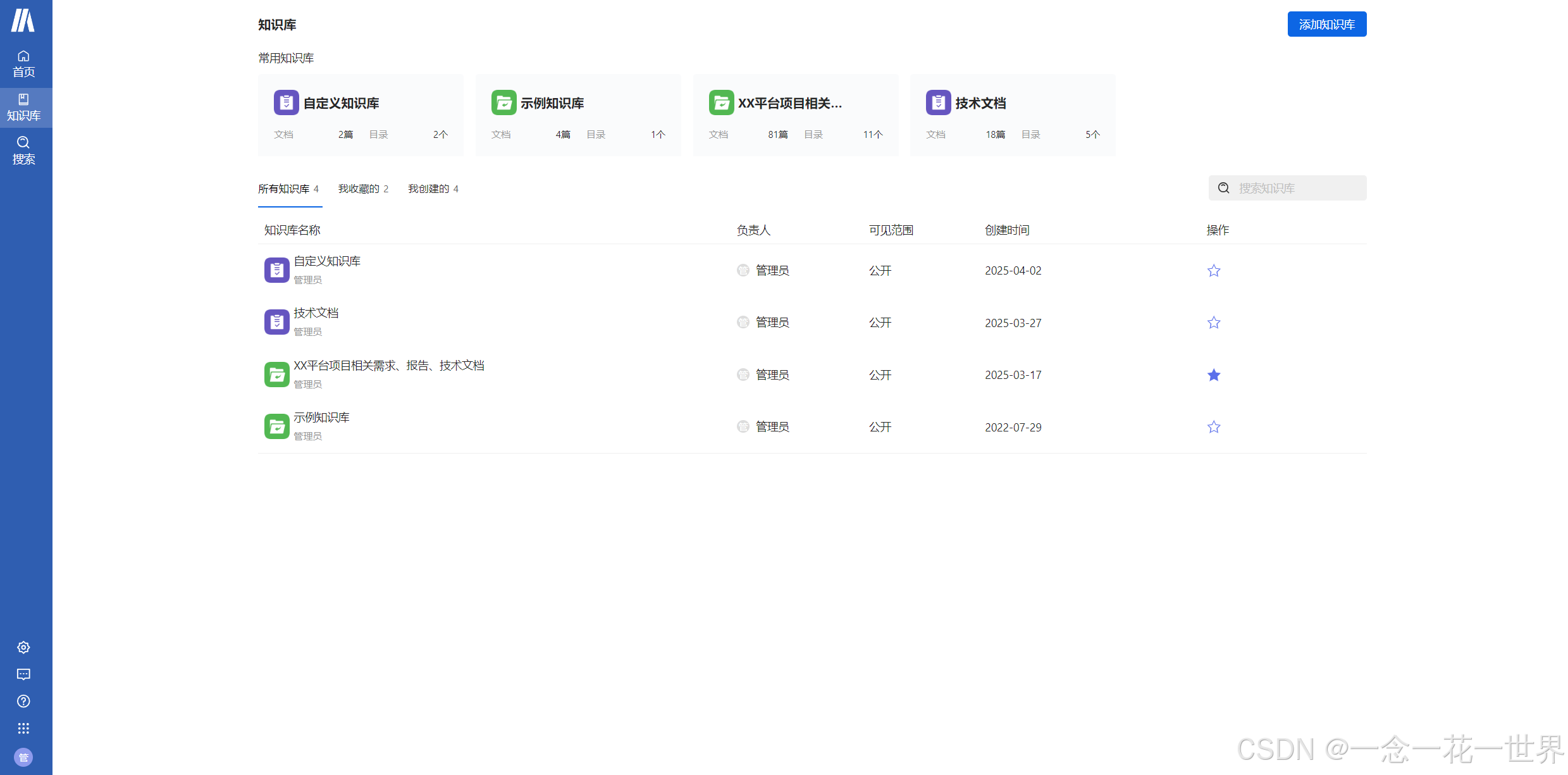Toggle favorite star for 示例知识库 row

pos(1213,427)
